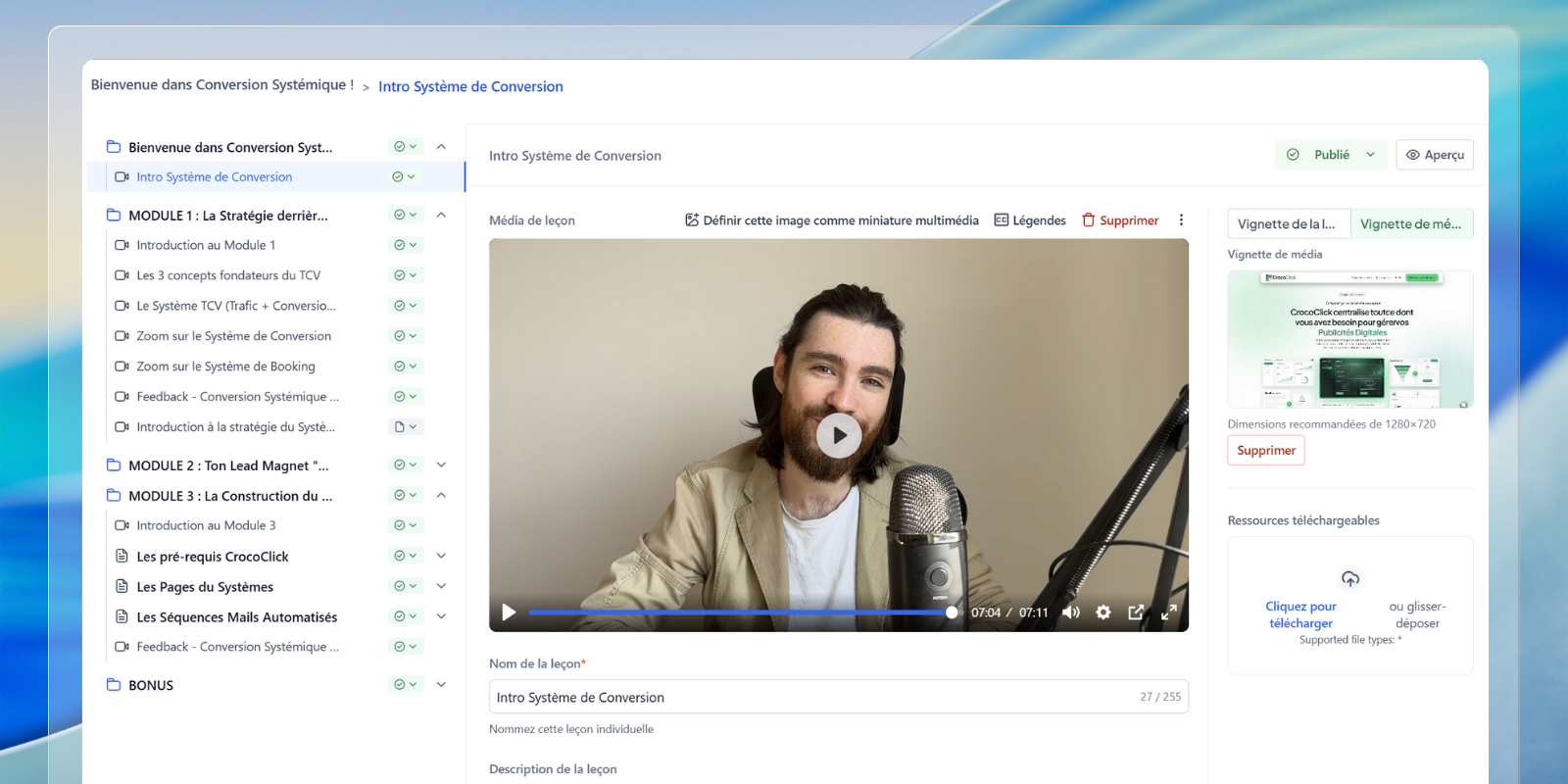Remove media thumbnail with red Supprimer button
The height and width of the screenshot is (784, 1568).
pyautogui.click(x=1266, y=451)
